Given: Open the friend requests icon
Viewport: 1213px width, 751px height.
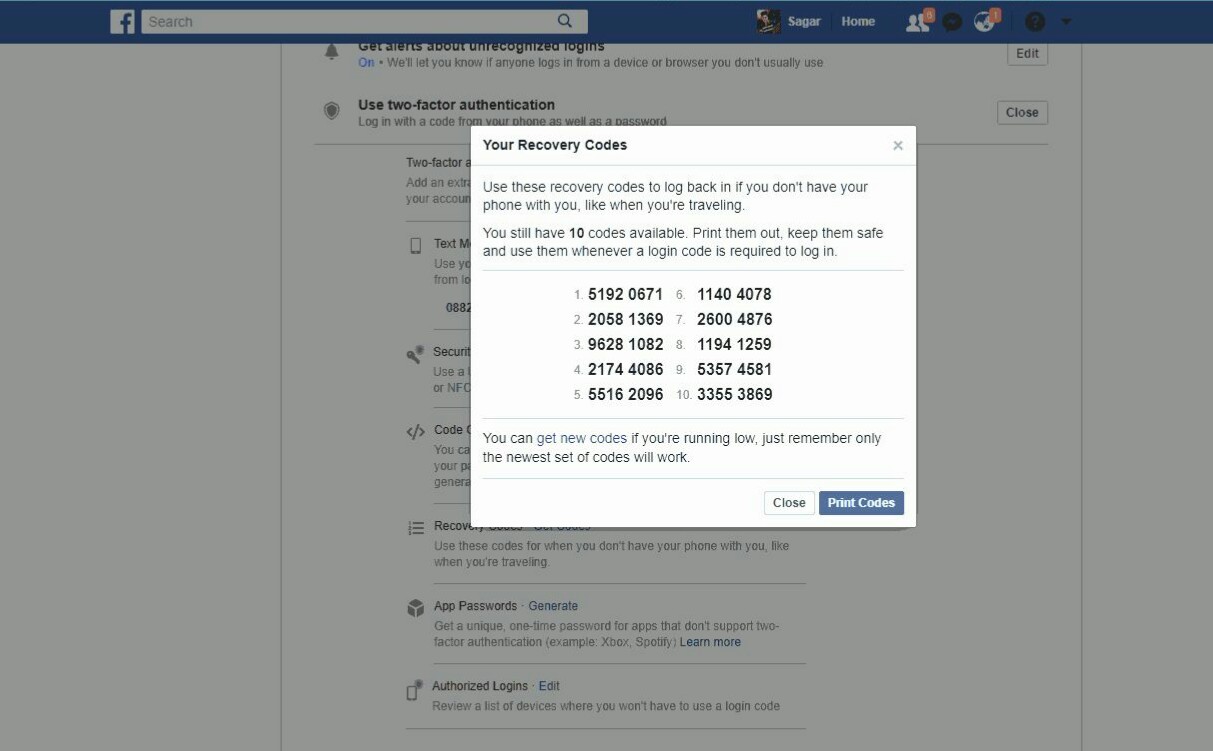Looking at the screenshot, I should point(917,21).
